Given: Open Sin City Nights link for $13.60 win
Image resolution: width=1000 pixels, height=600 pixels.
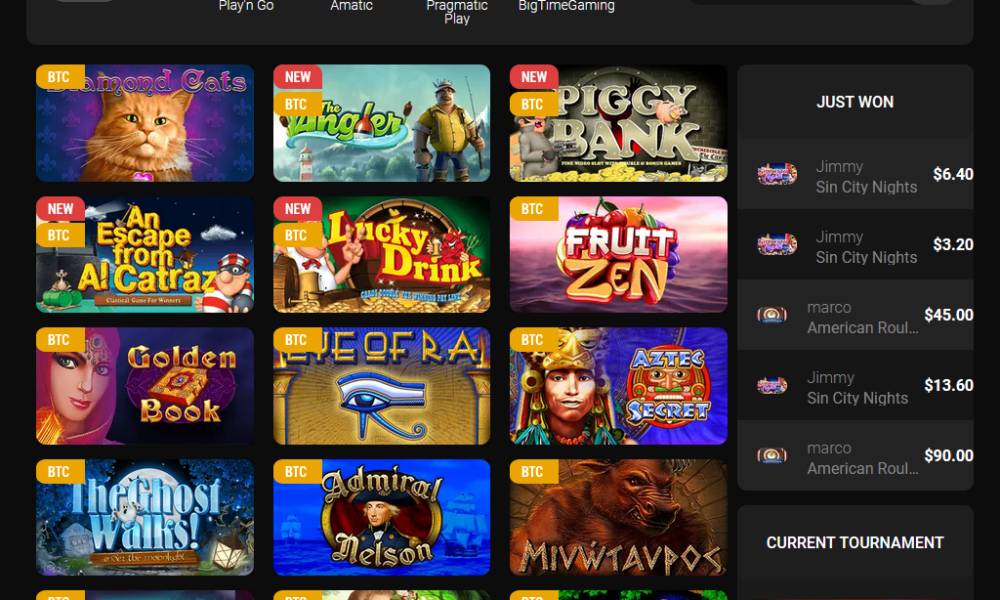Looking at the screenshot, I should [857, 399].
